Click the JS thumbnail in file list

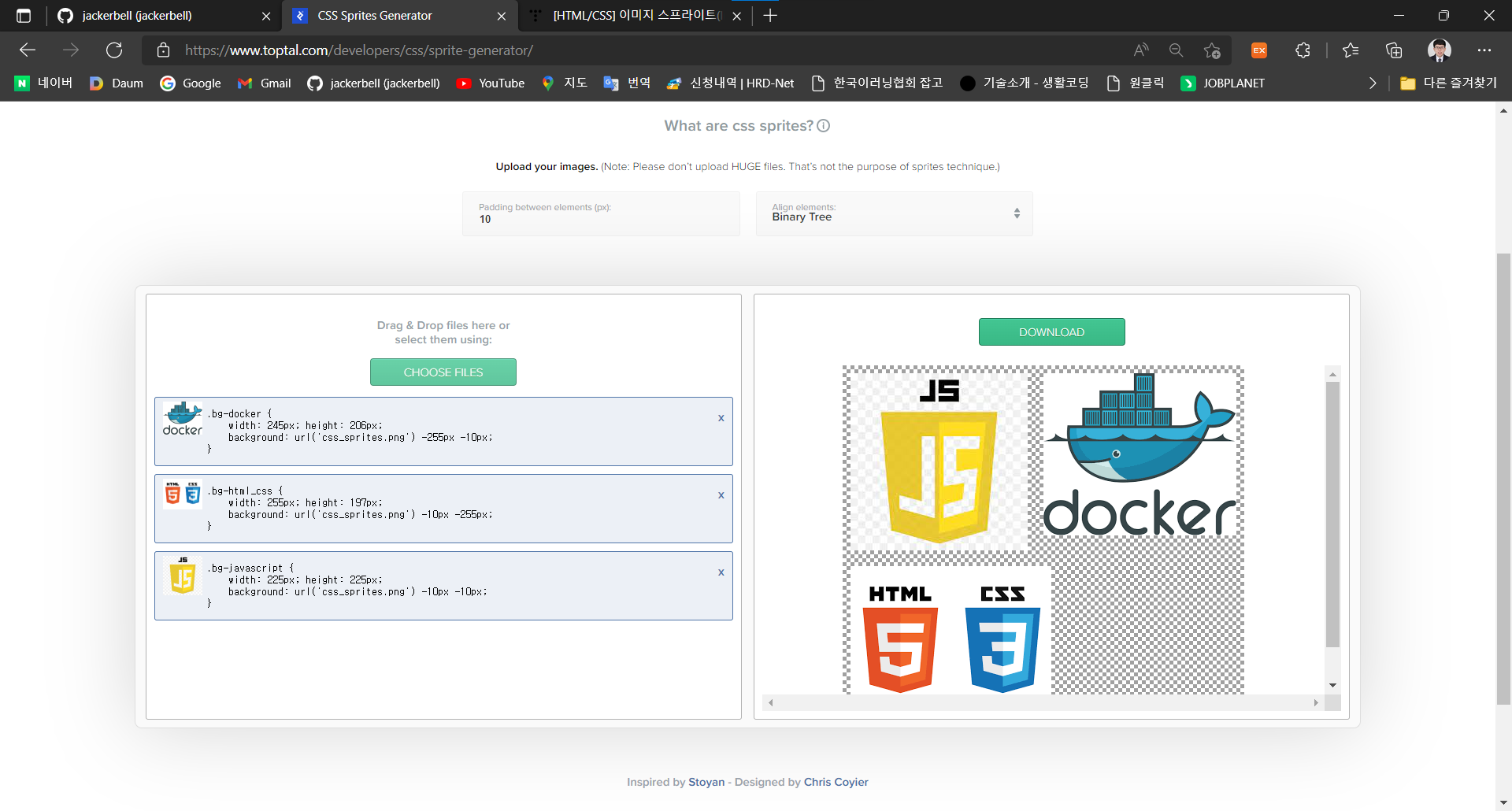(183, 575)
